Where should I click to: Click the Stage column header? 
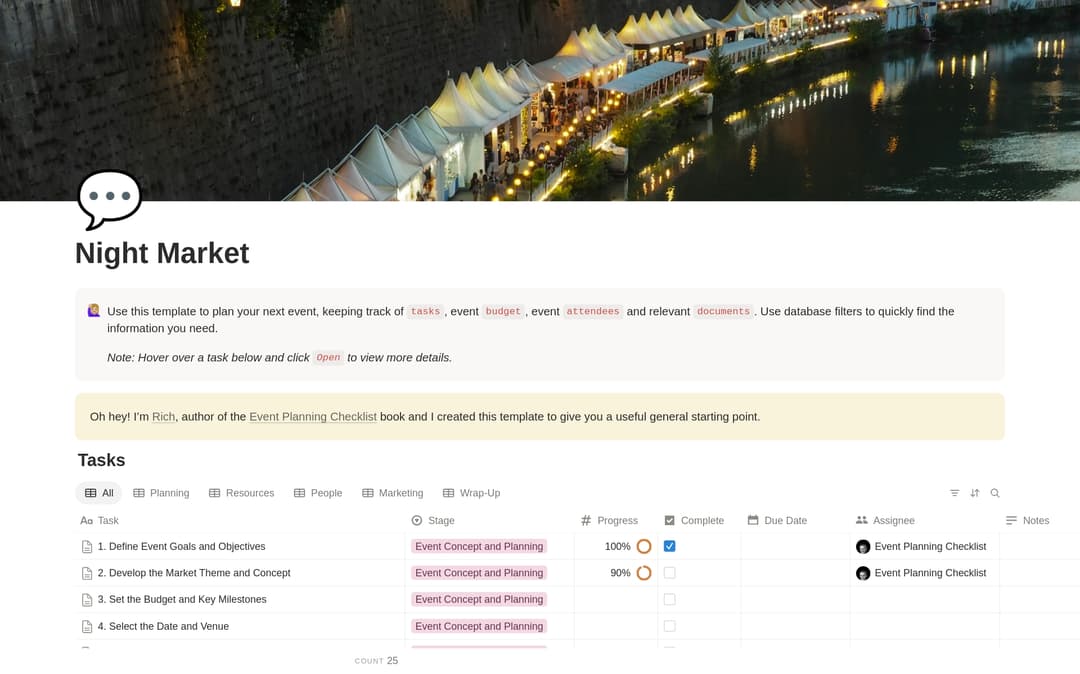coord(433,520)
